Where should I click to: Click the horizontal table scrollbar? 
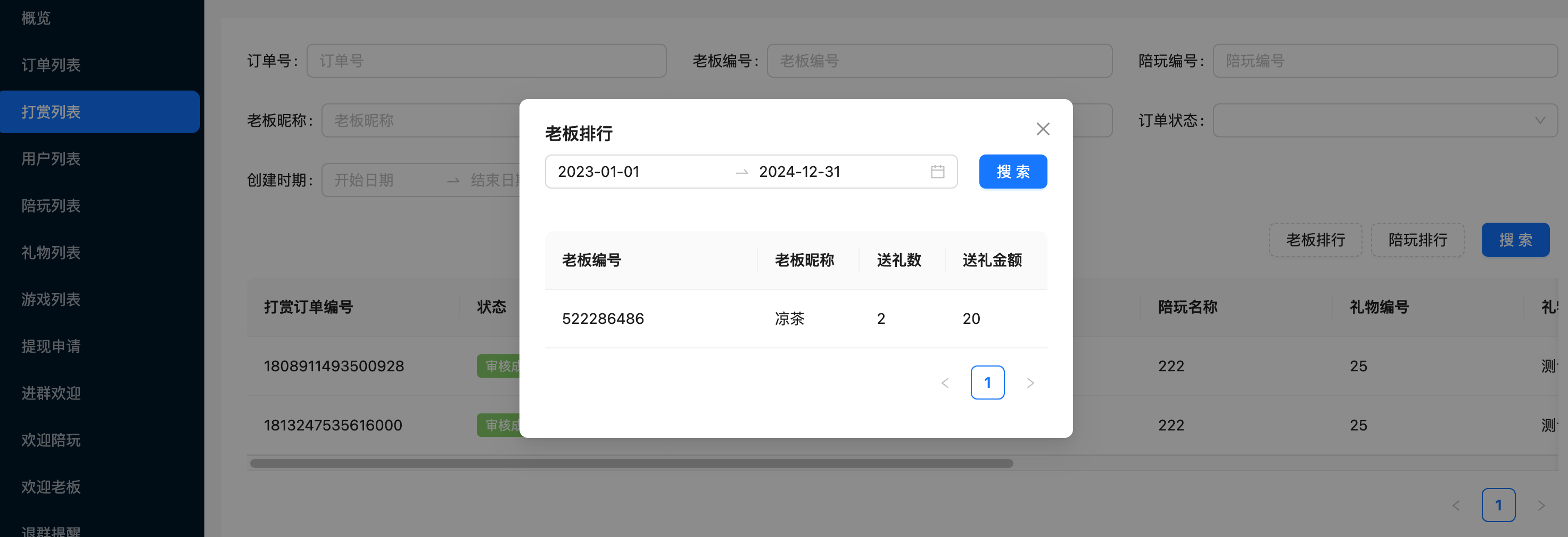(631, 464)
